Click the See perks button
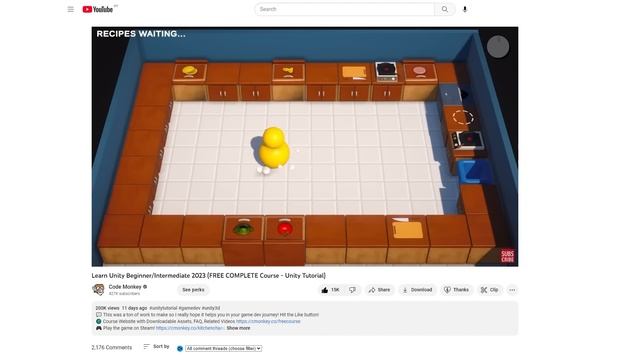Viewport: 640px width, 360px height. (x=193, y=290)
